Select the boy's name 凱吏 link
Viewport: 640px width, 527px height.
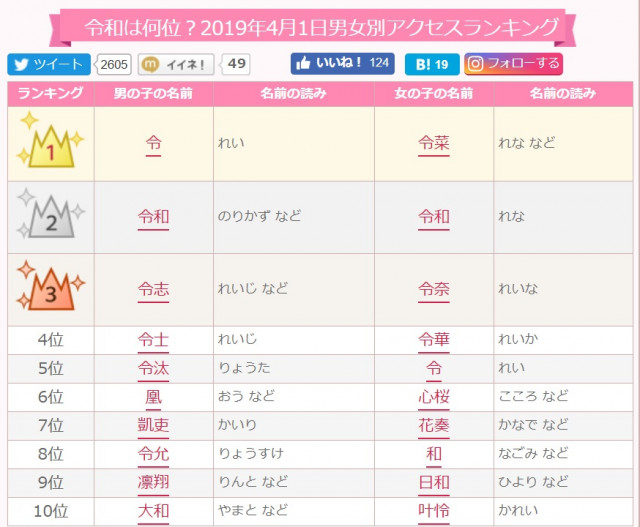tap(153, 425)
